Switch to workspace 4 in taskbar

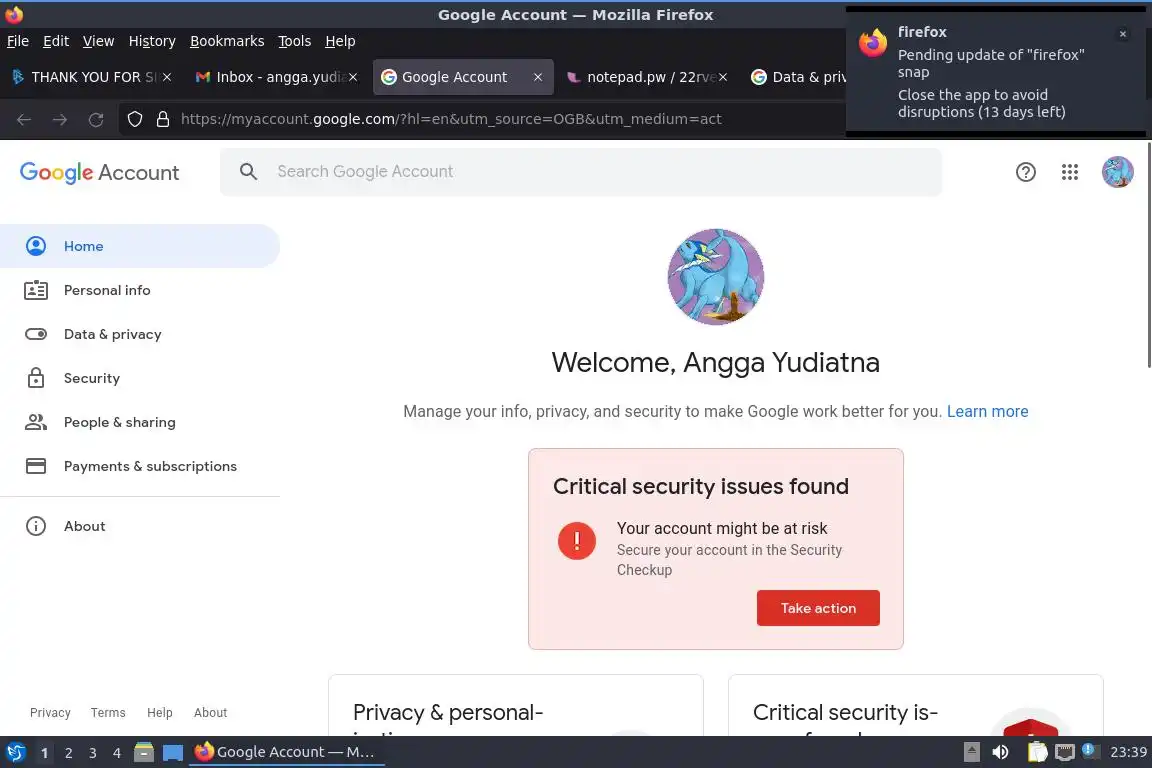tap(116, 753)
